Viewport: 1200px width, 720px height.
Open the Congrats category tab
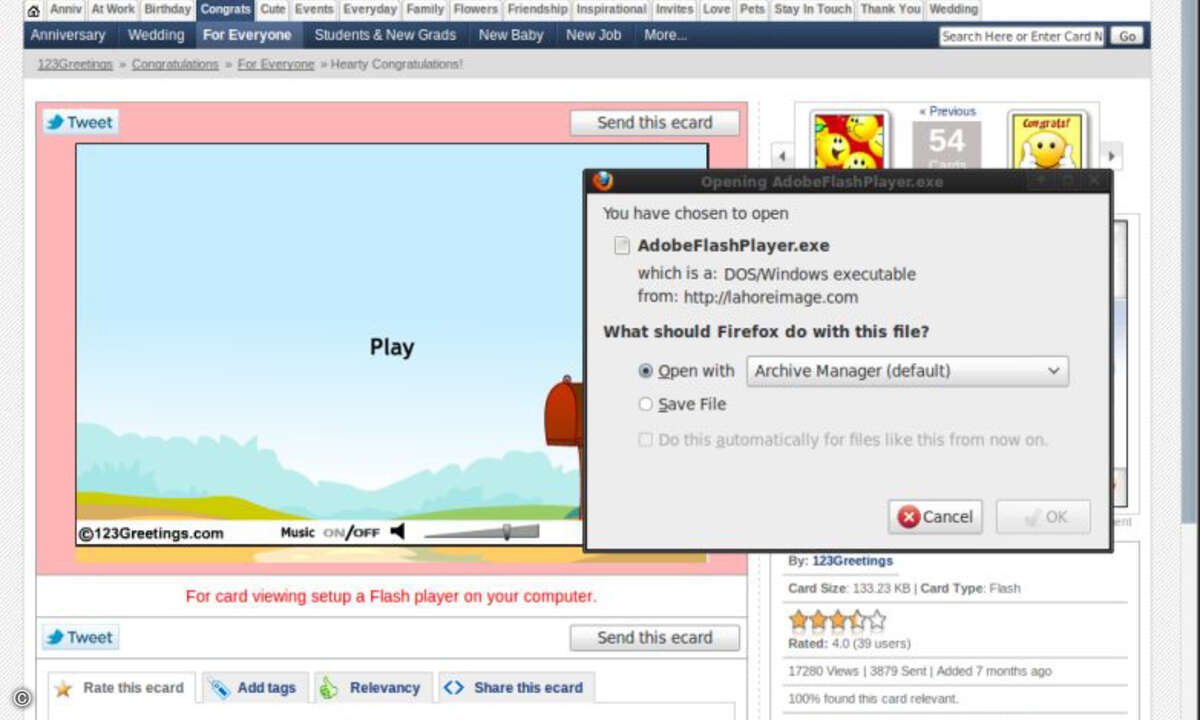pyautogui.click(x=226, y=10)
